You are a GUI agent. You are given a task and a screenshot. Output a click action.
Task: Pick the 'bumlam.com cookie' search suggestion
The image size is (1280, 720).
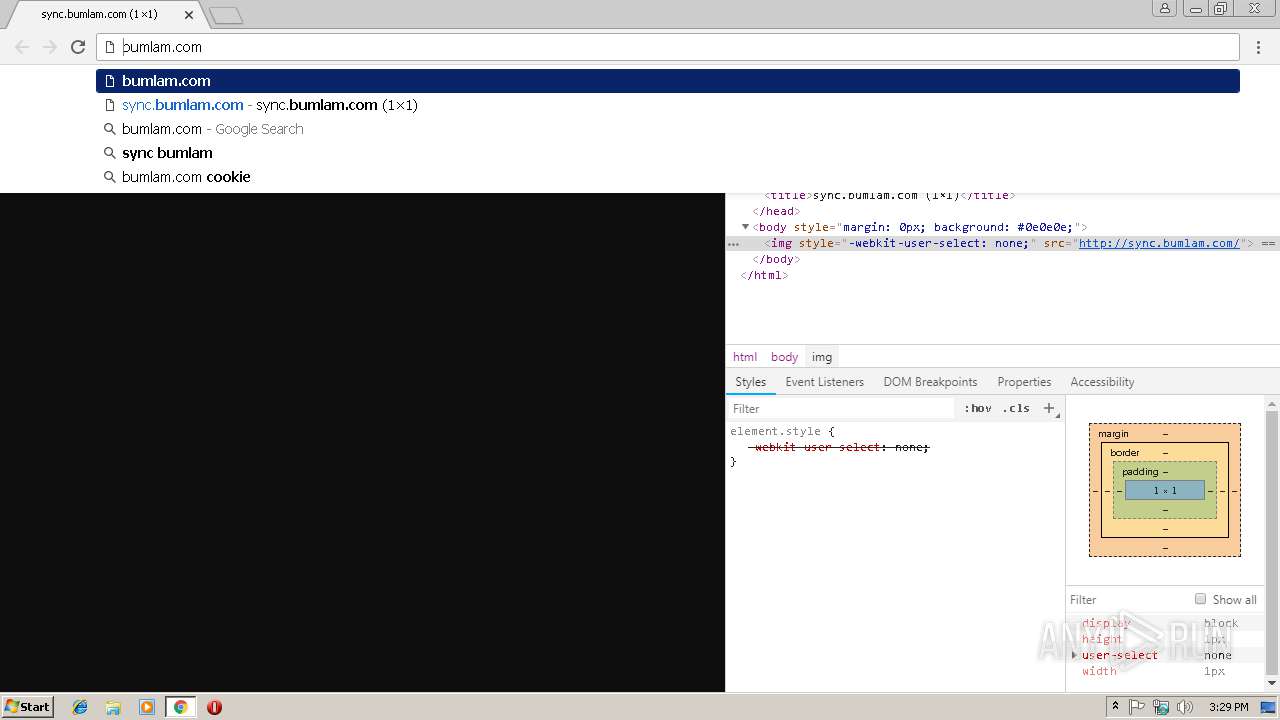(668, 177)
